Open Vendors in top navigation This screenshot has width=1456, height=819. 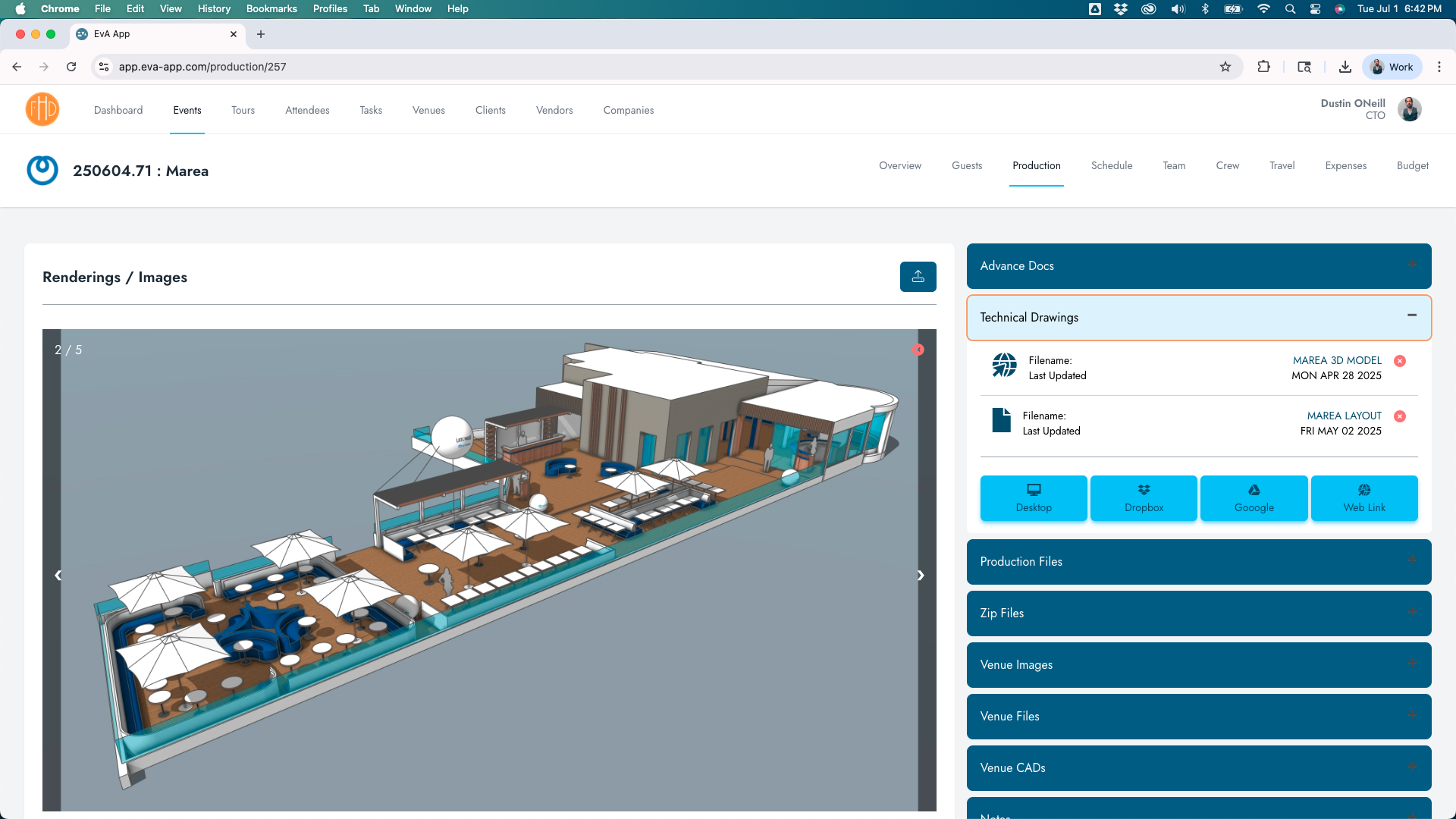point(554,110)
